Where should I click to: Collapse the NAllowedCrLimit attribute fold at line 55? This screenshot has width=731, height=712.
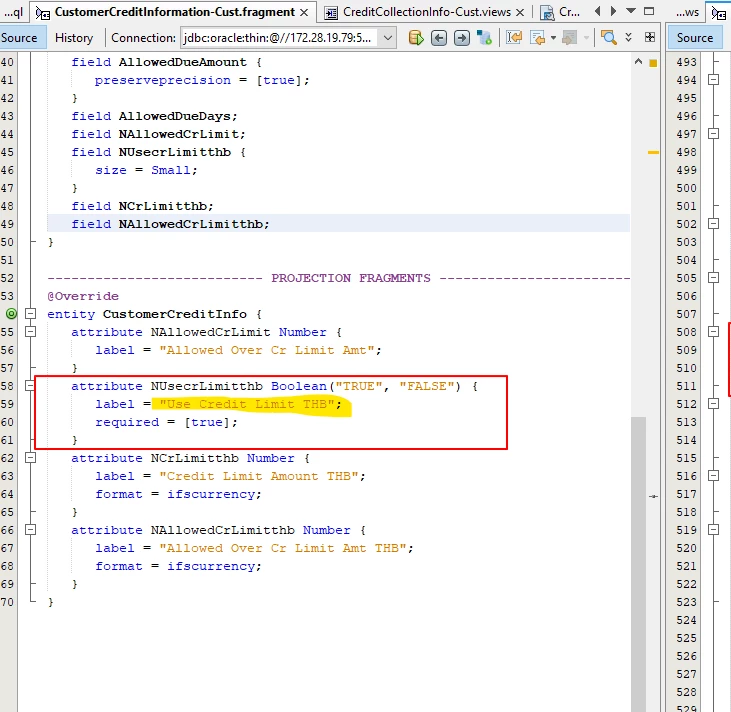click(x=30, y=332)
